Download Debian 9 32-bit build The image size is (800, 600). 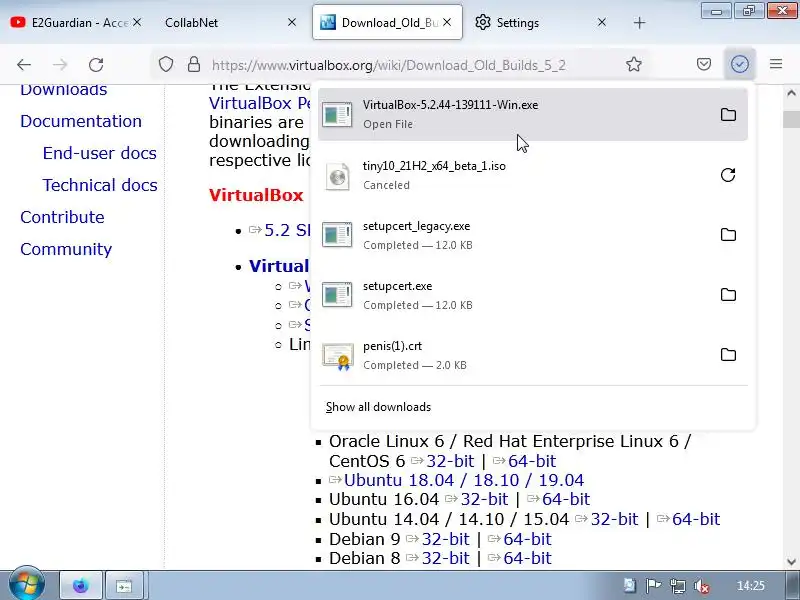point(445,539)
